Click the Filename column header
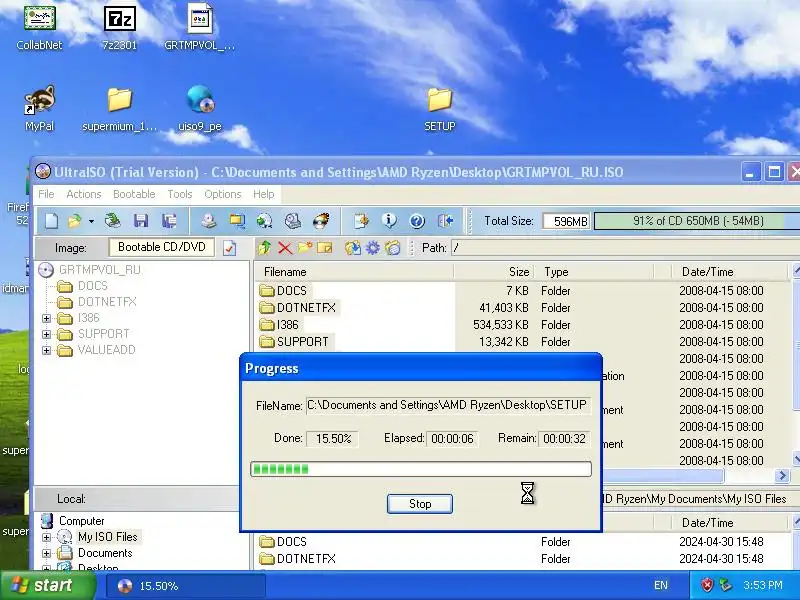The height and width of the screenshot is (600, 800). pyautogui.click(x=354, y=272)
